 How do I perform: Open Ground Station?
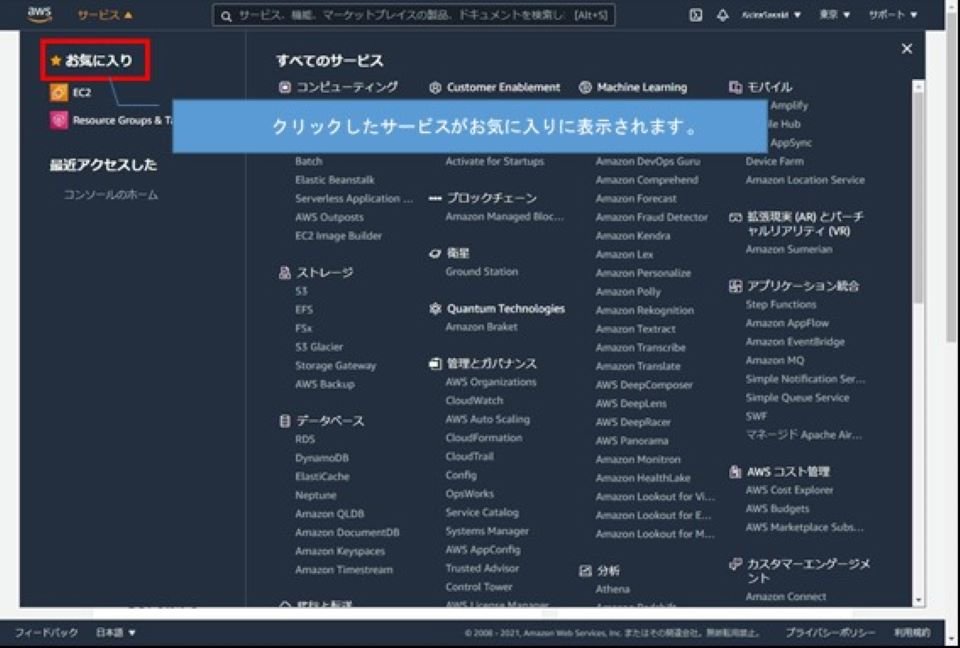pyautogui.click(x=482, y=271)
